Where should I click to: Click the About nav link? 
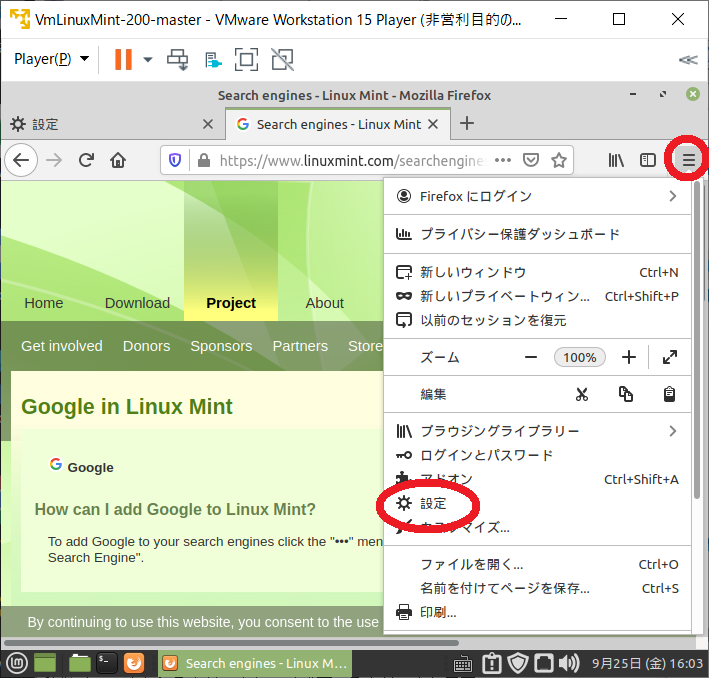(325, 303)
